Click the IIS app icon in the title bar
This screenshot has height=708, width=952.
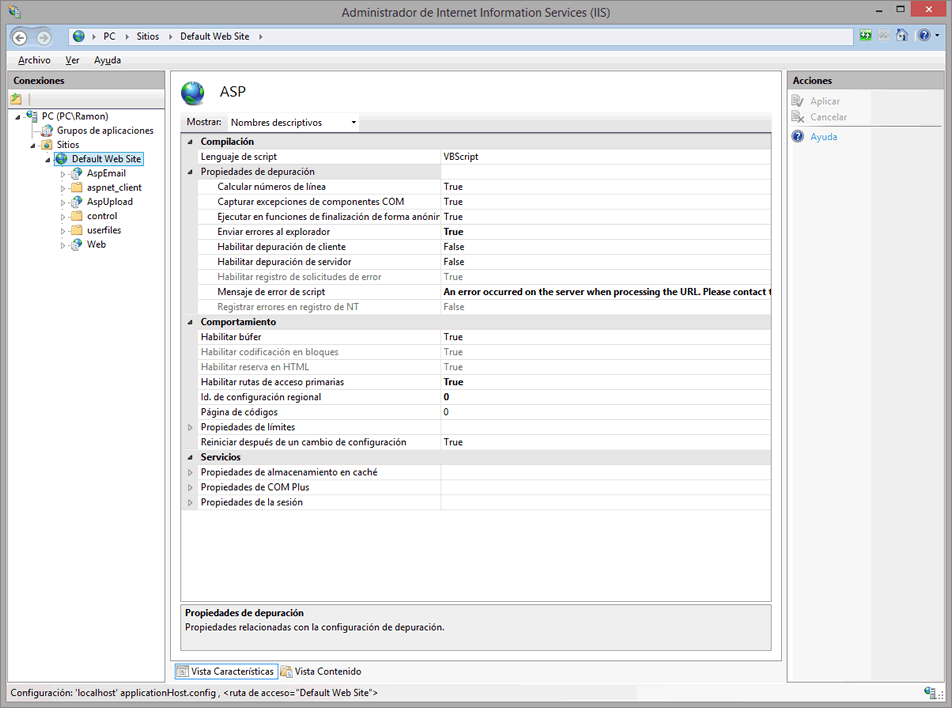coord(15,12)
